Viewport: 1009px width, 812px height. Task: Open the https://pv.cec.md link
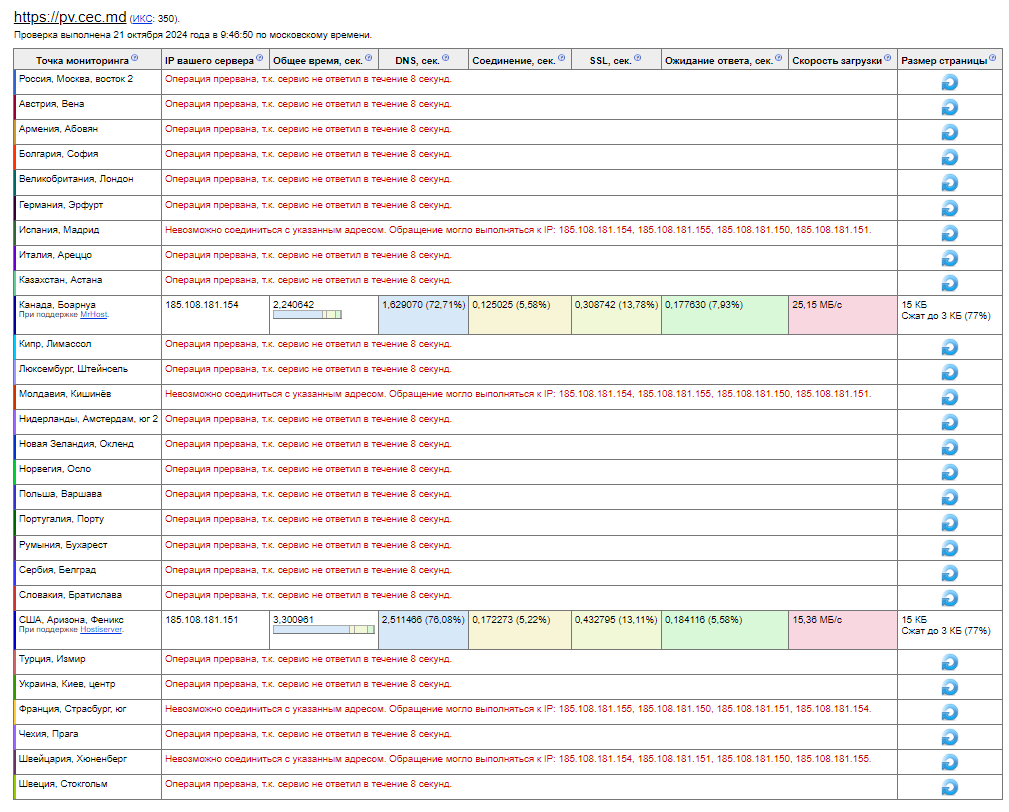point(70,17)
